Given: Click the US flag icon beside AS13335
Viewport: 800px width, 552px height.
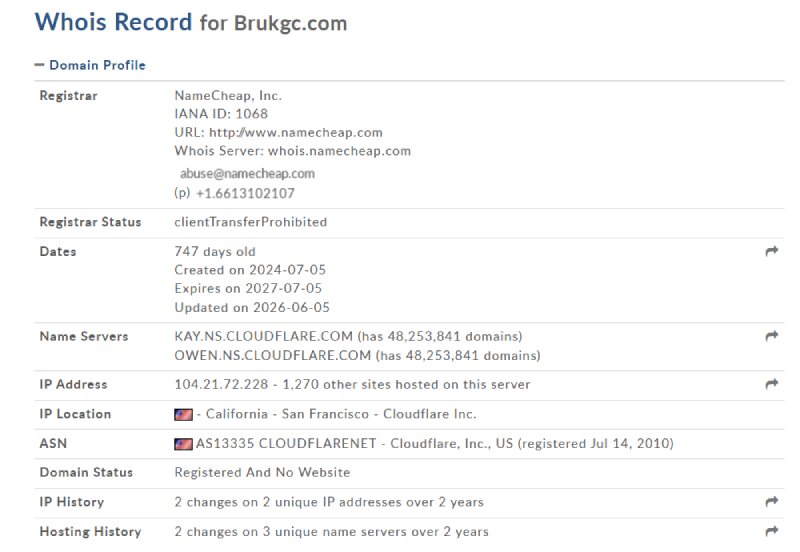Looking at the screenshot, I should pyautogui.click(x=183, y=444).
